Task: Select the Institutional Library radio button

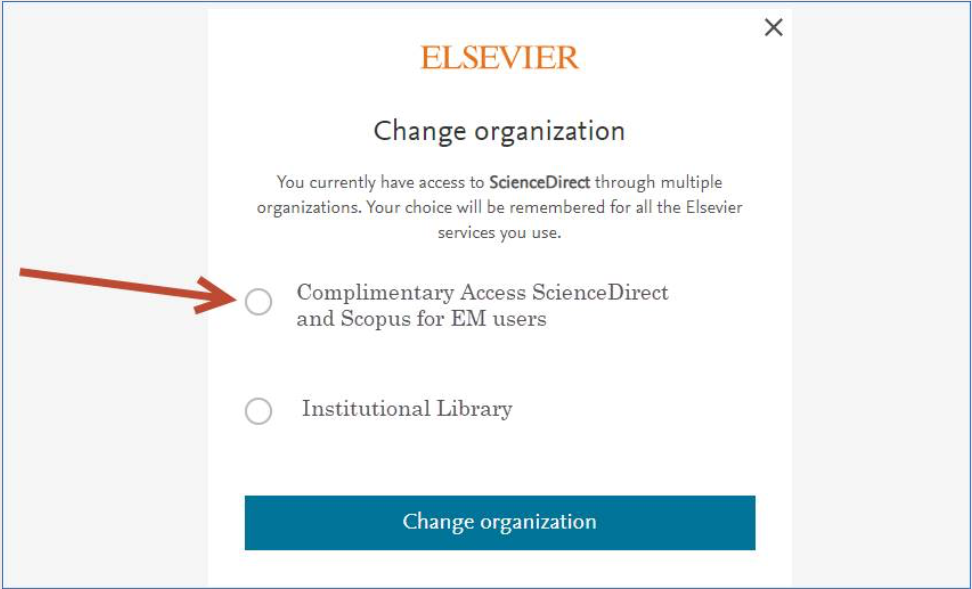Action: pyautogui.click(x=258, y=411)
